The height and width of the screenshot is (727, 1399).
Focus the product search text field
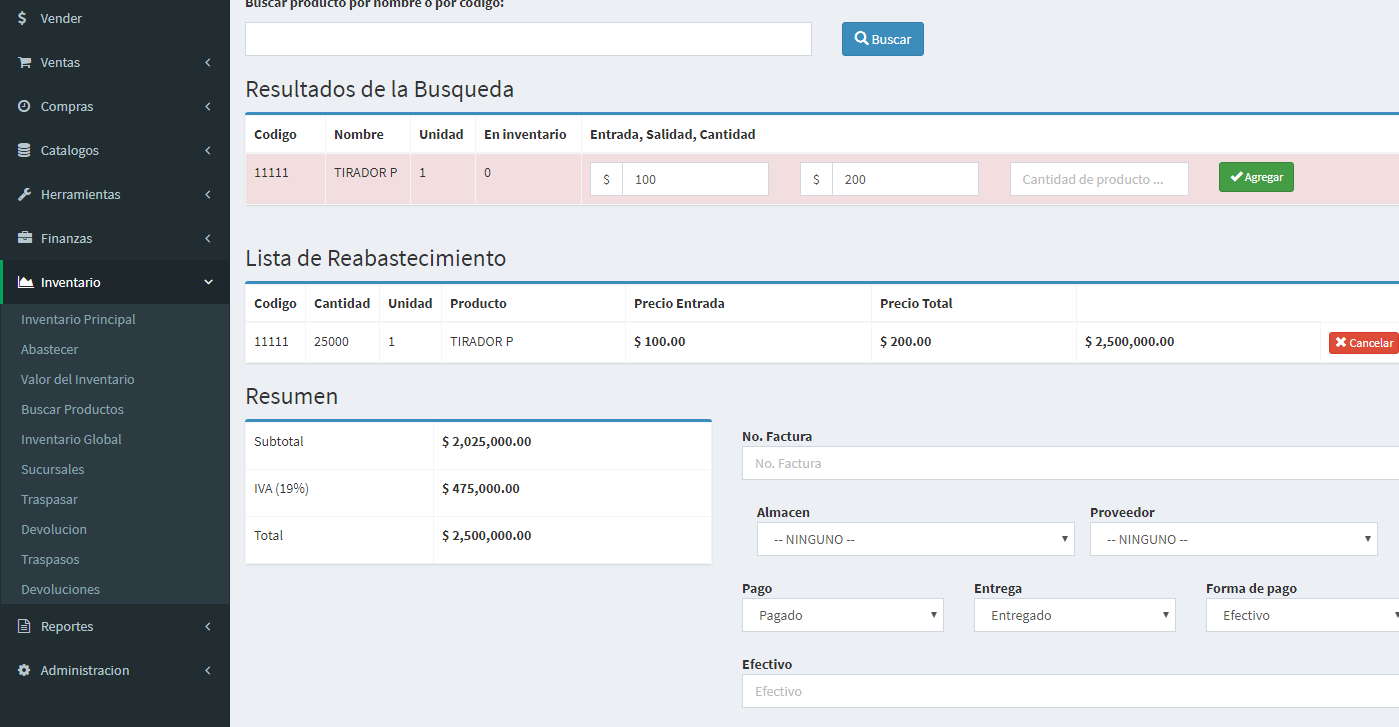(x=528, y=39)
